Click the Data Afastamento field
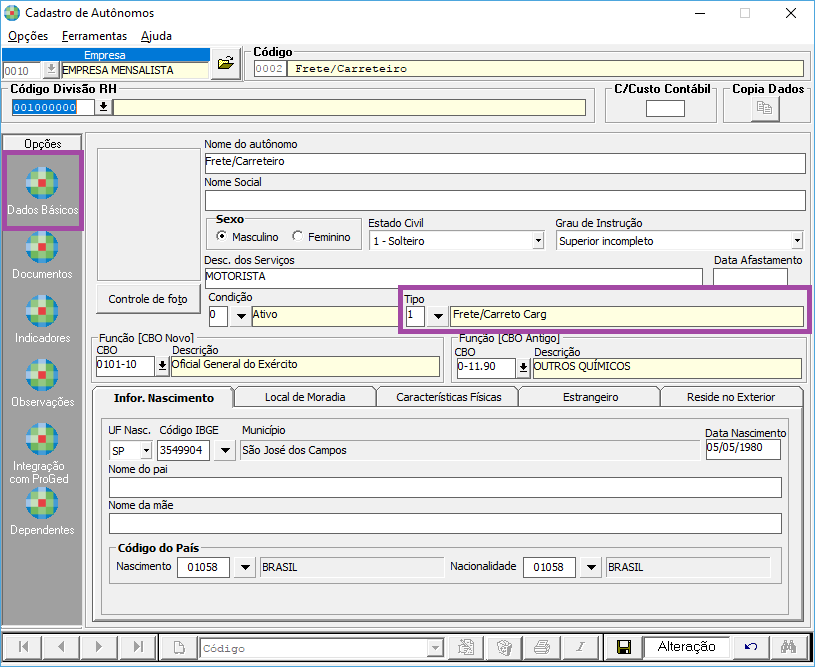Viewport: 815px width, 667px height. [x=751, y=277]
